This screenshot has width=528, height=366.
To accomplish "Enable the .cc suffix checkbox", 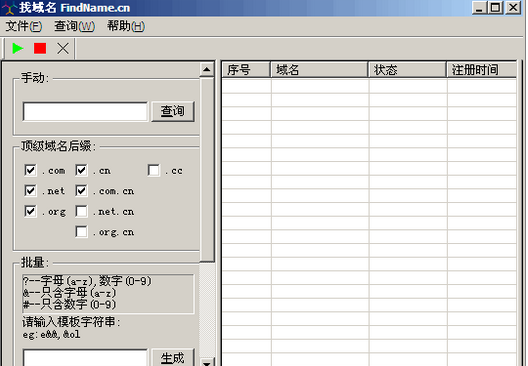I will 154,170.
